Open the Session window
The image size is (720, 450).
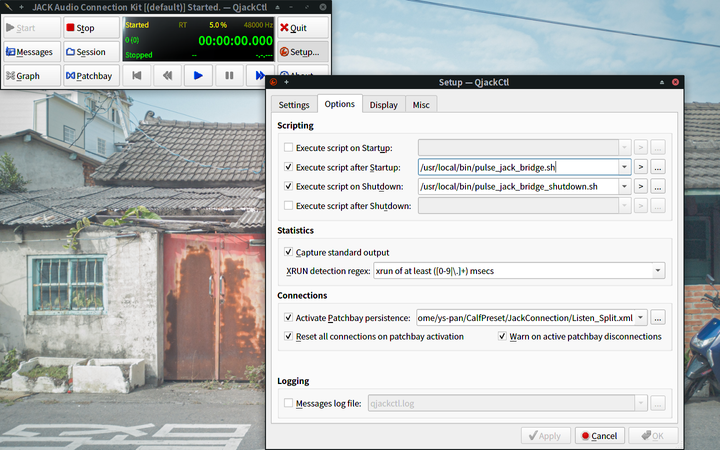(91, 52)
